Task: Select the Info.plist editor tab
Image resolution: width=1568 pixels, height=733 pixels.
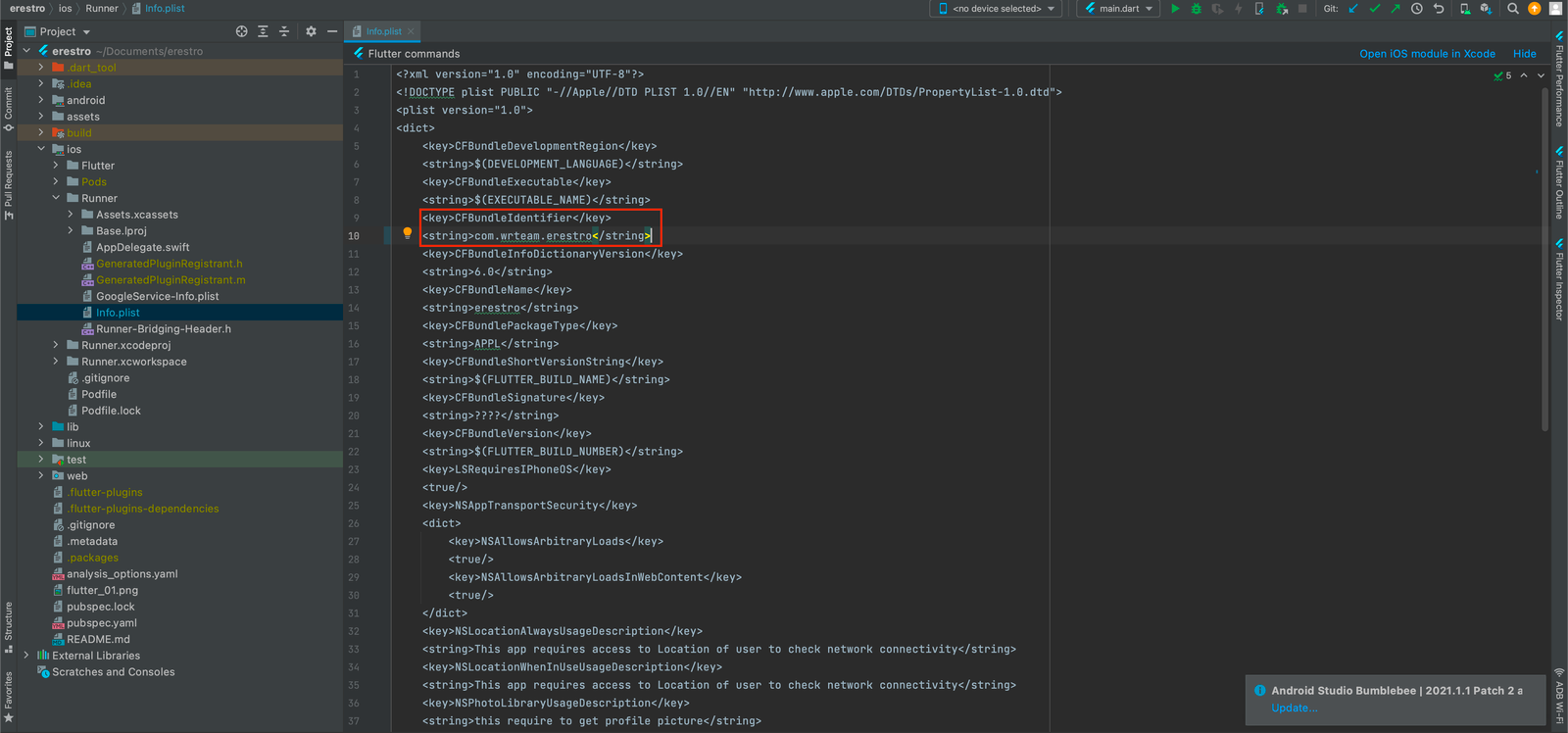Action: (x=383, y=31)
